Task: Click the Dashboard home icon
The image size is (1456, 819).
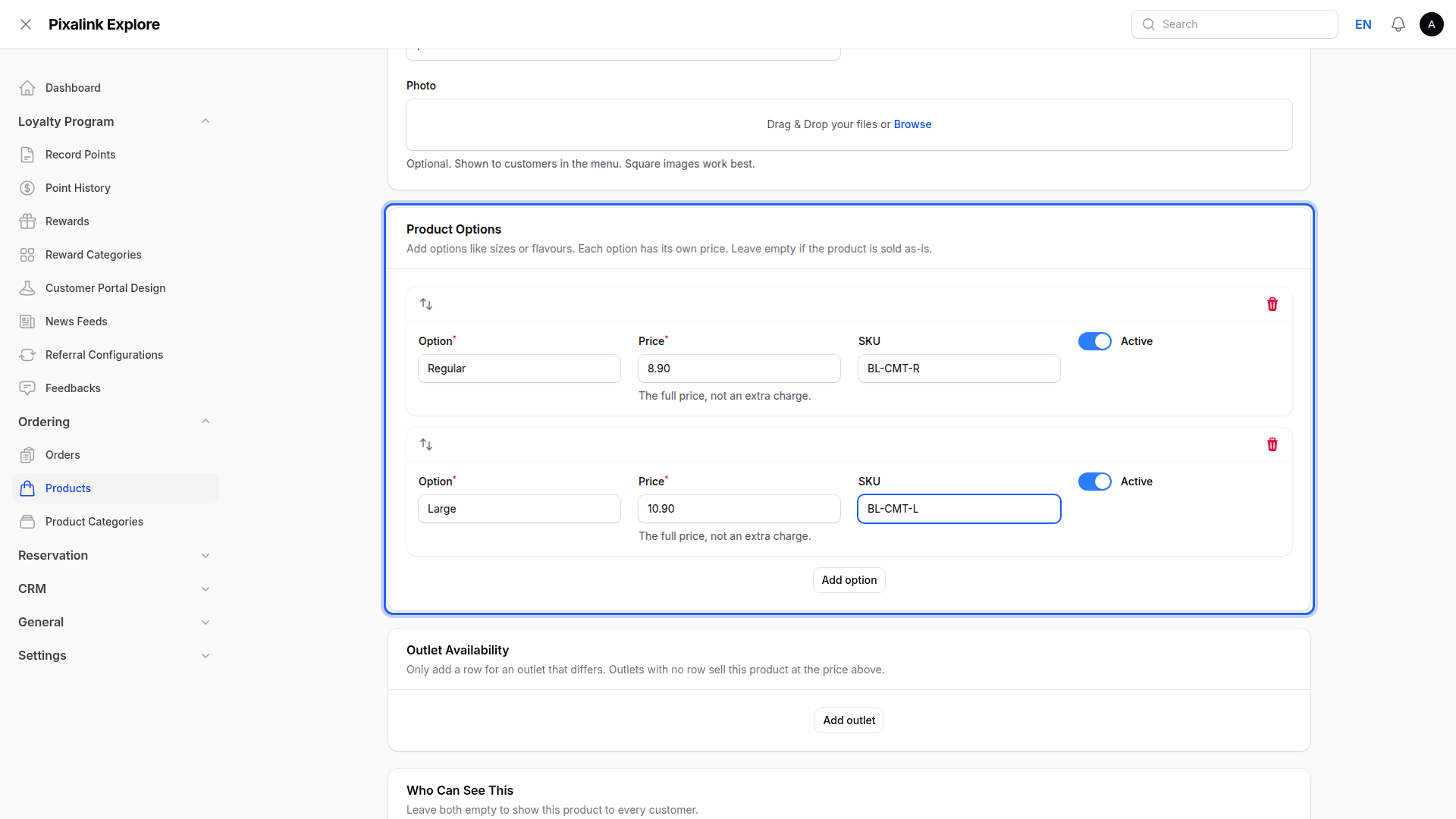Action: (x=27, y=88)
